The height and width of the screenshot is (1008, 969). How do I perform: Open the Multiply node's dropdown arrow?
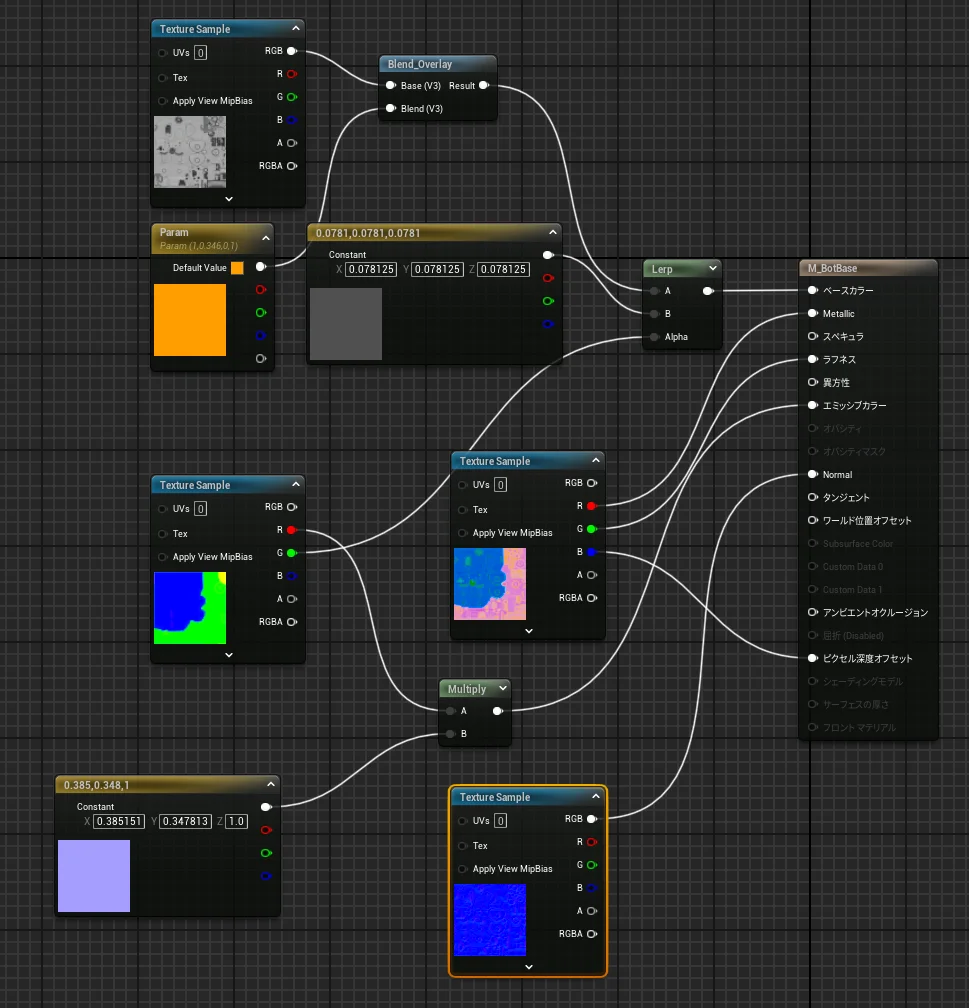pyautogui.click(x=502, y=689)
